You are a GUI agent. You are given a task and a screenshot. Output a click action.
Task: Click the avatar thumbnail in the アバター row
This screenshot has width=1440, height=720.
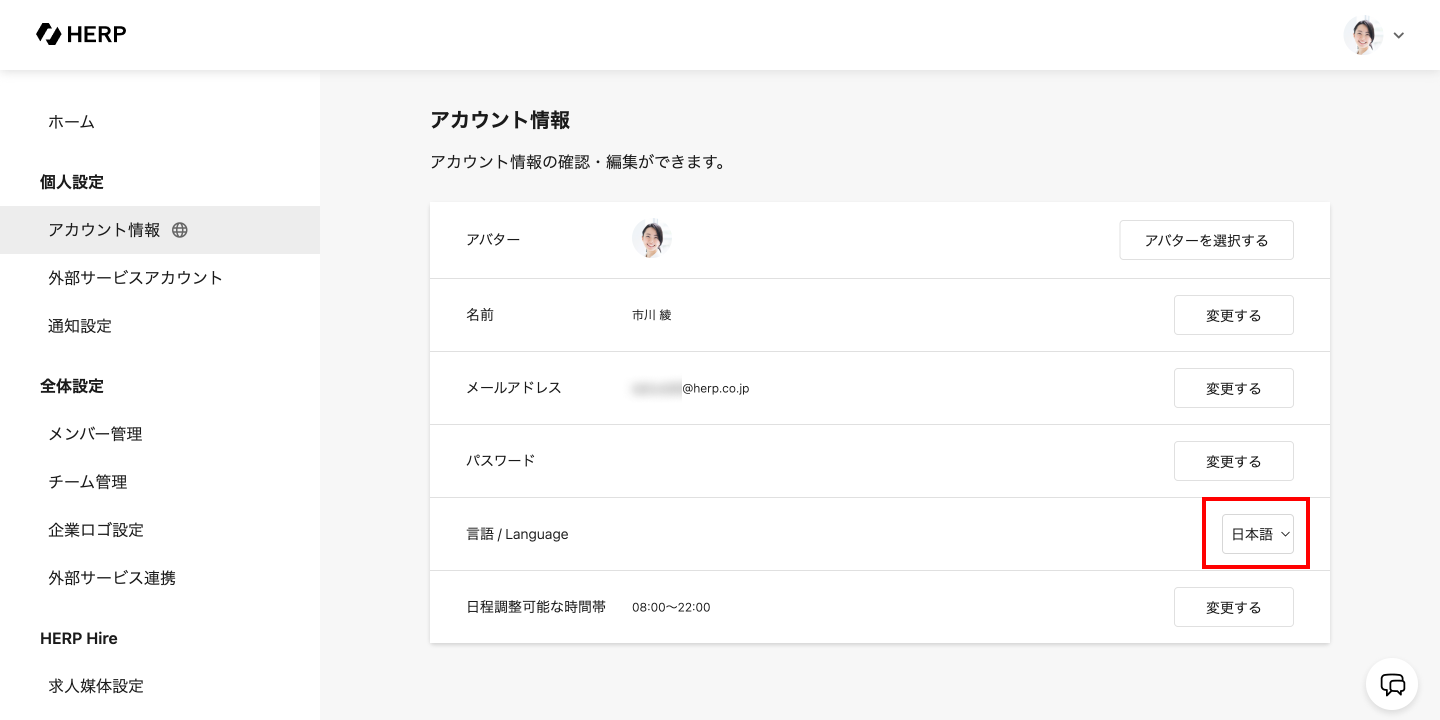651,240
